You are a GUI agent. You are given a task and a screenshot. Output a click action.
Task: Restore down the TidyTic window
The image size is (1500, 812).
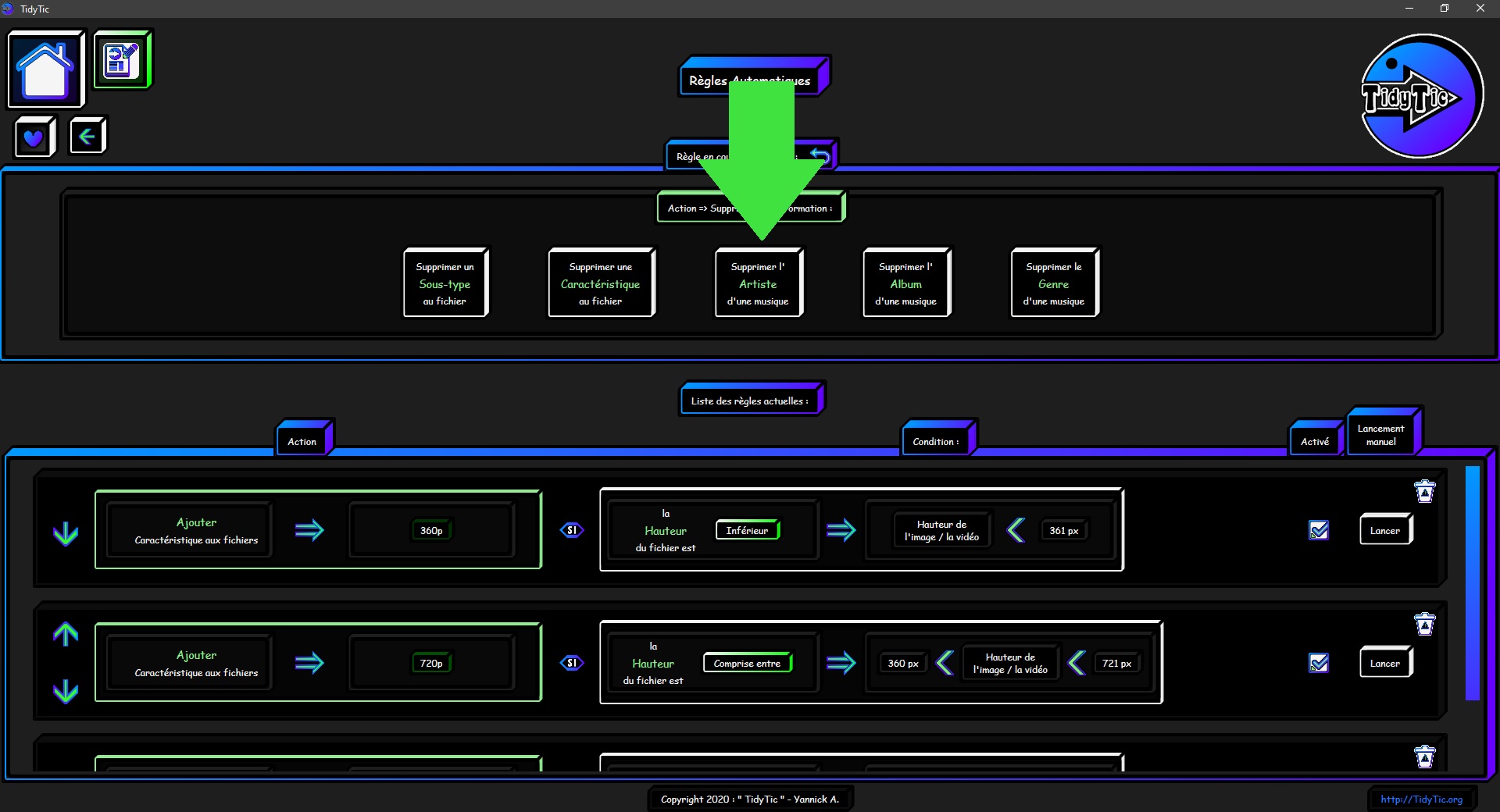point(1445,9)
